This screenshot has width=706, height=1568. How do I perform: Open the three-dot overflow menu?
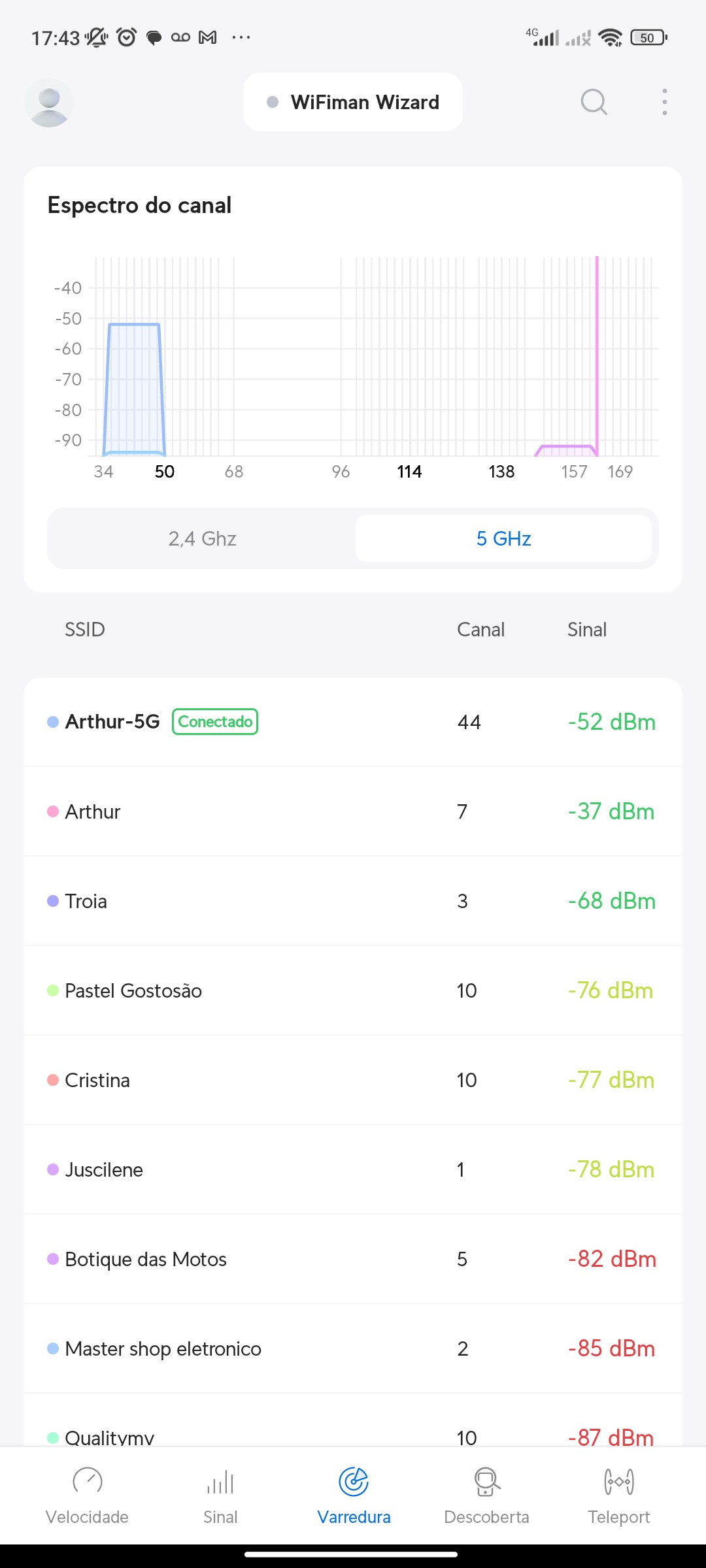[664, 102]
